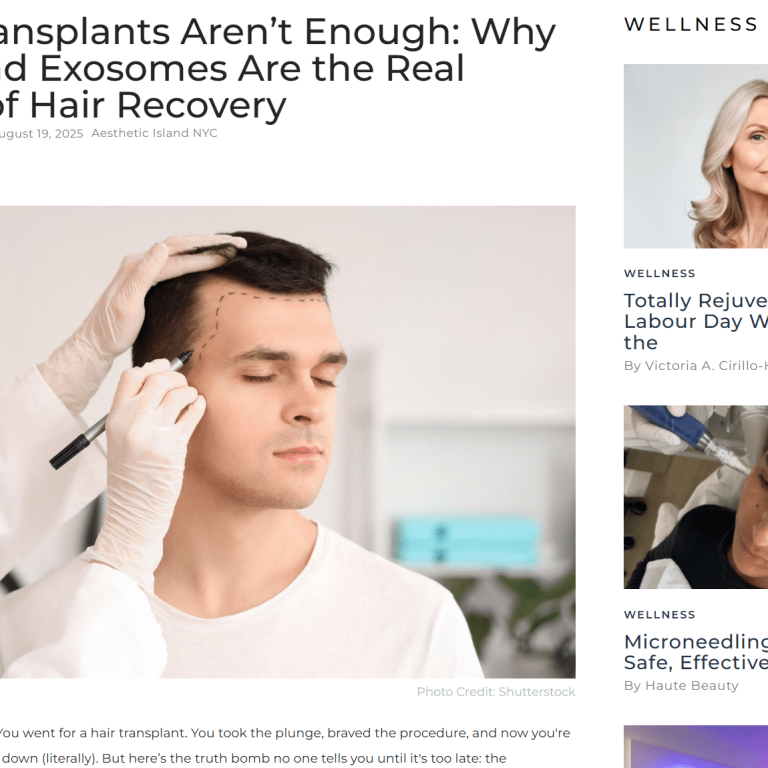Screen dimensions: 768x768
Task: Open the Totally Rejuvenated Labour Day article
Action: coord(696,321)
